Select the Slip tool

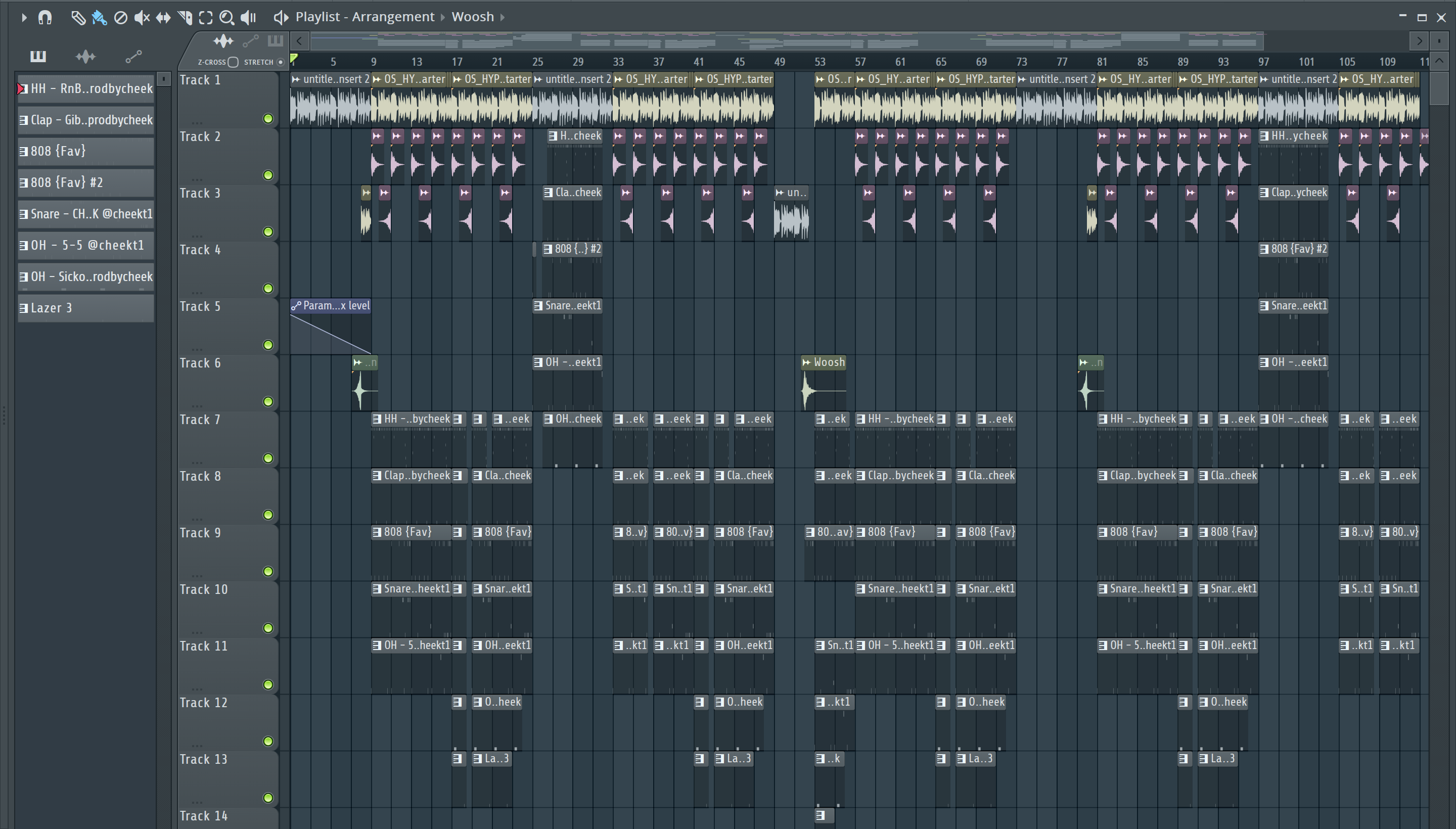pyautogui.click(x=163, y=18)
